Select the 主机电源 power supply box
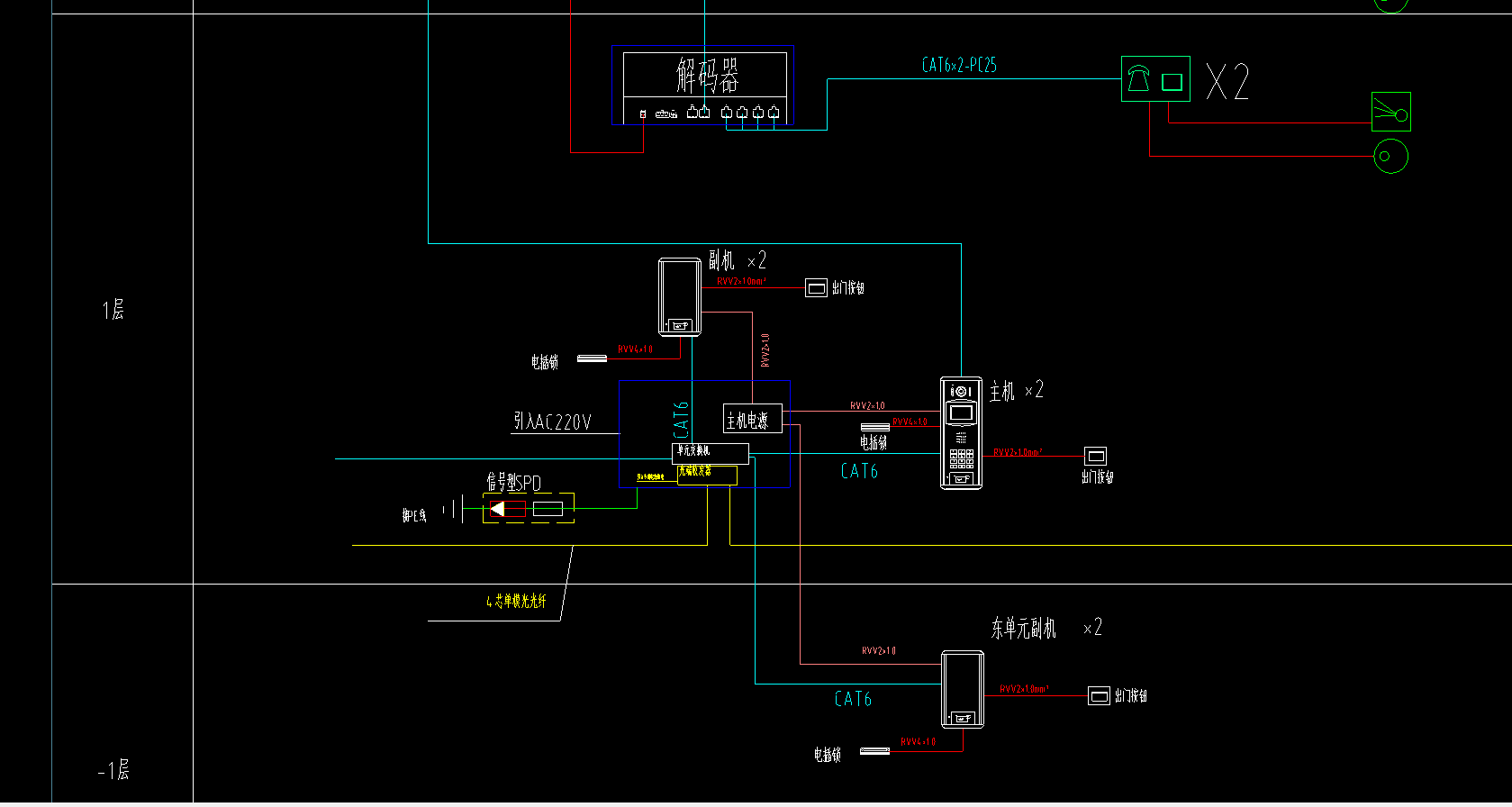 pos(753,419)
